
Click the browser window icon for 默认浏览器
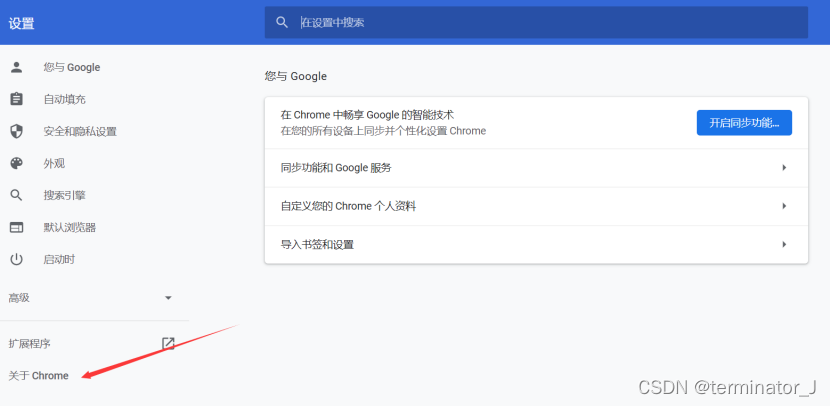point(17,227)
